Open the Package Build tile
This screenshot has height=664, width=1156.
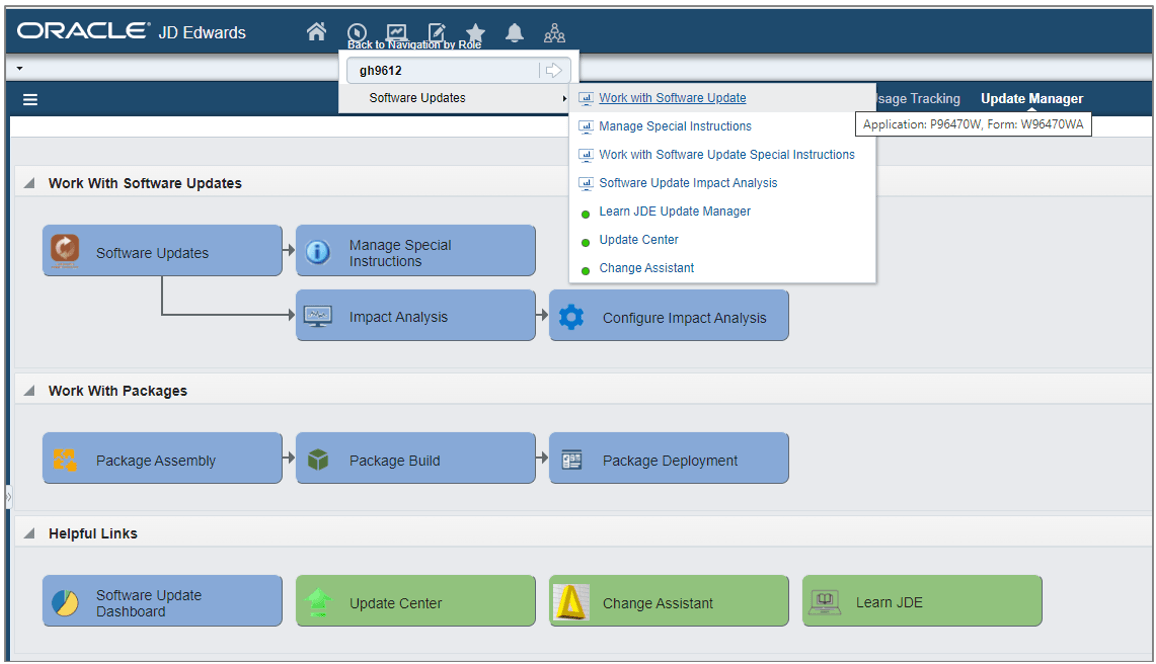(x=415, y=458)
